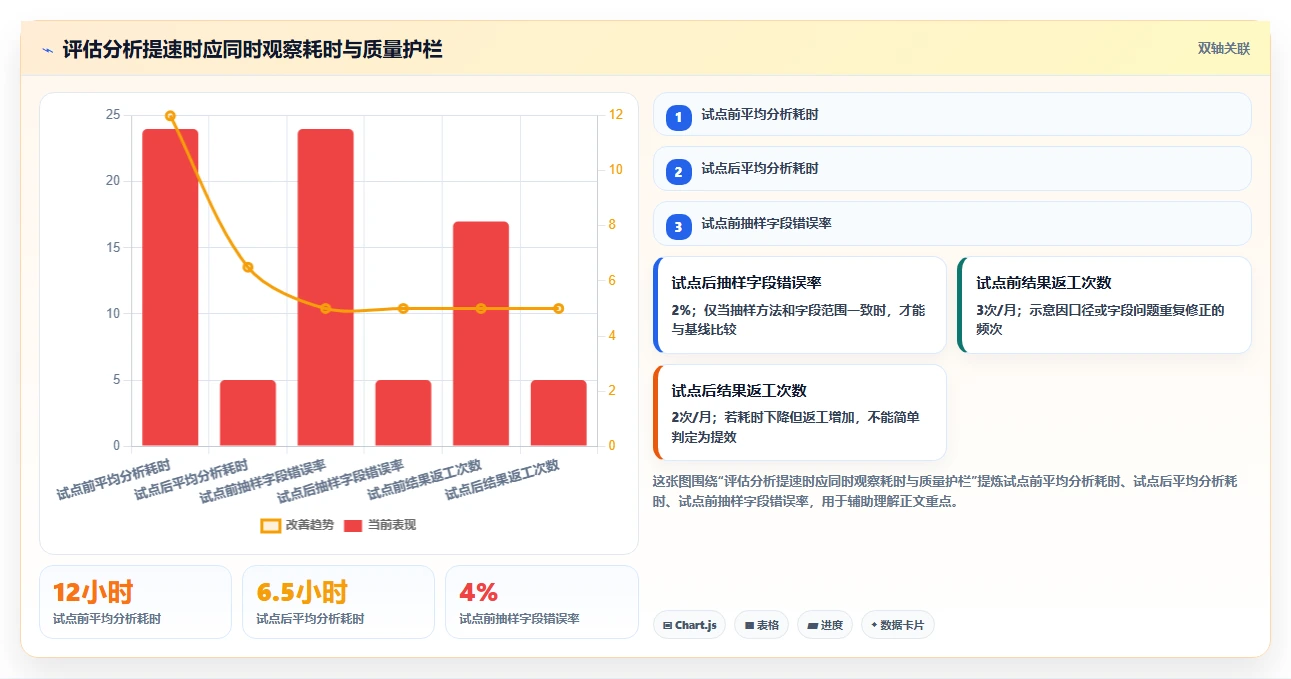The height and width of the screenshot is (679, 1291).
Task: Click the 表格 tag
Action: coord(761,625)
